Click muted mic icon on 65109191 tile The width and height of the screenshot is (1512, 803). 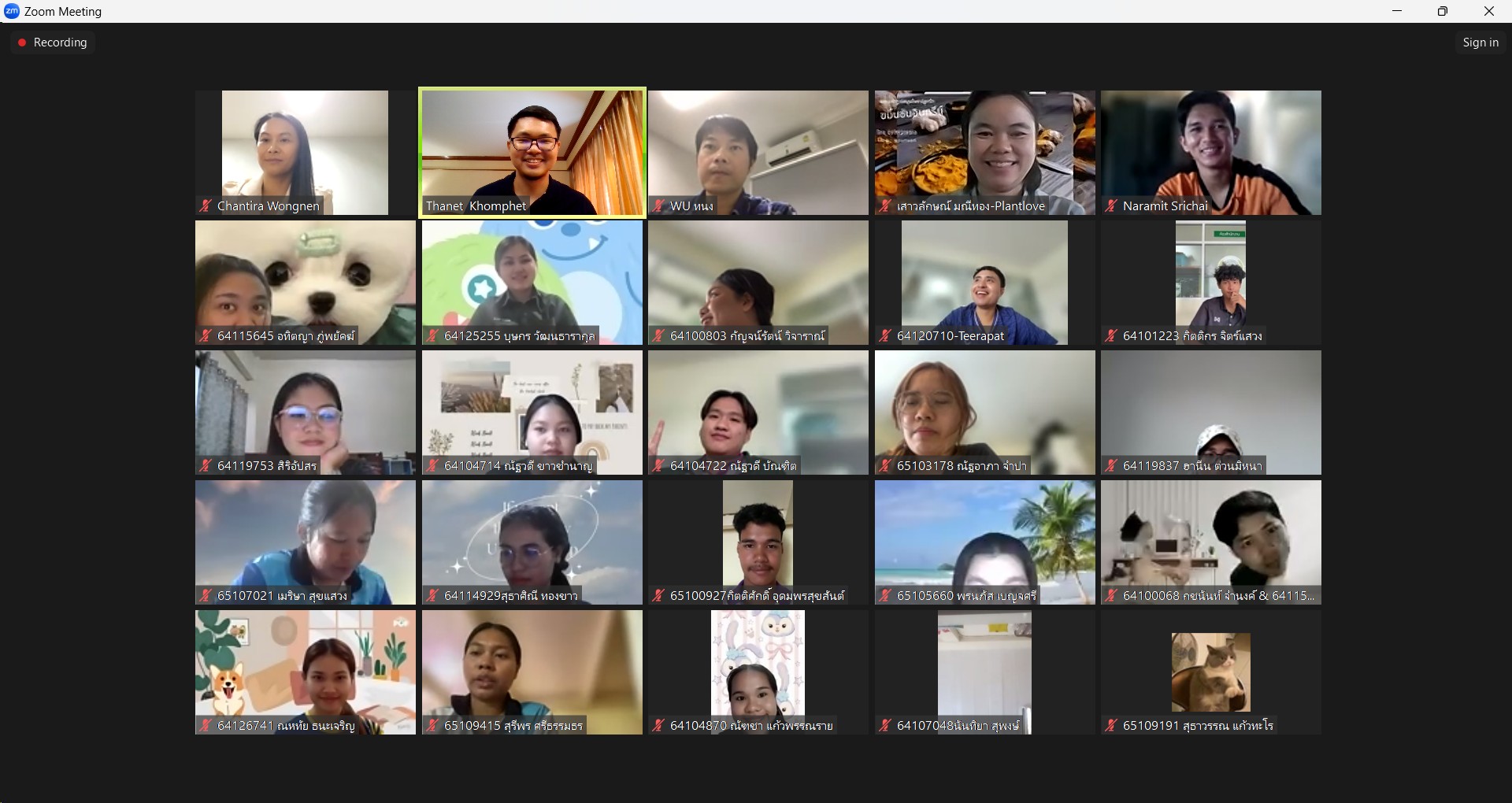coord(1111,726)
